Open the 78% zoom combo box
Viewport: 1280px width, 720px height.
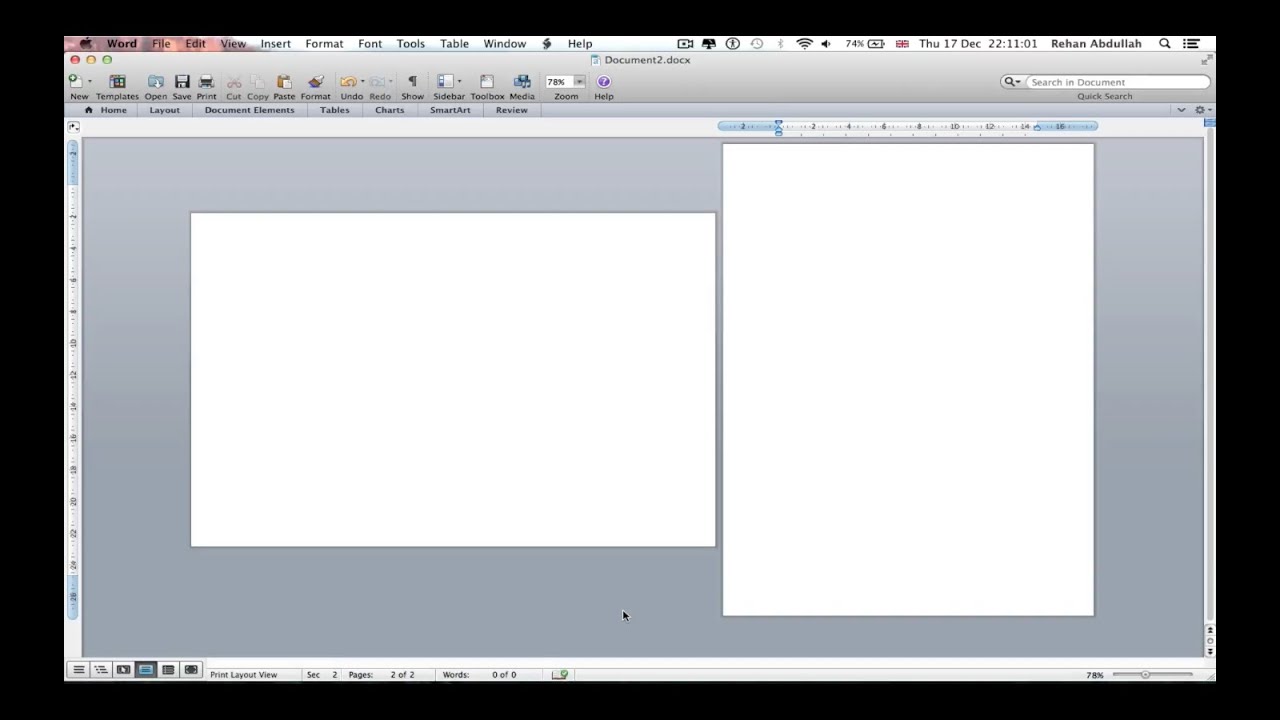point(565,82)
